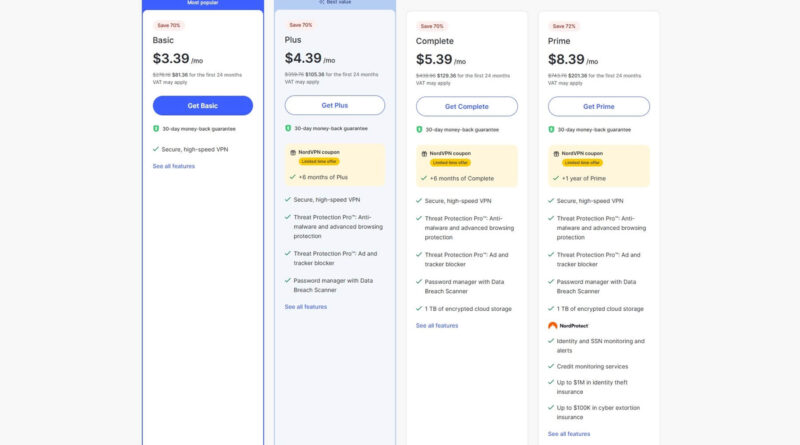Open See all features under Complete
Screen dimensions: 800x445
(437, 326)
